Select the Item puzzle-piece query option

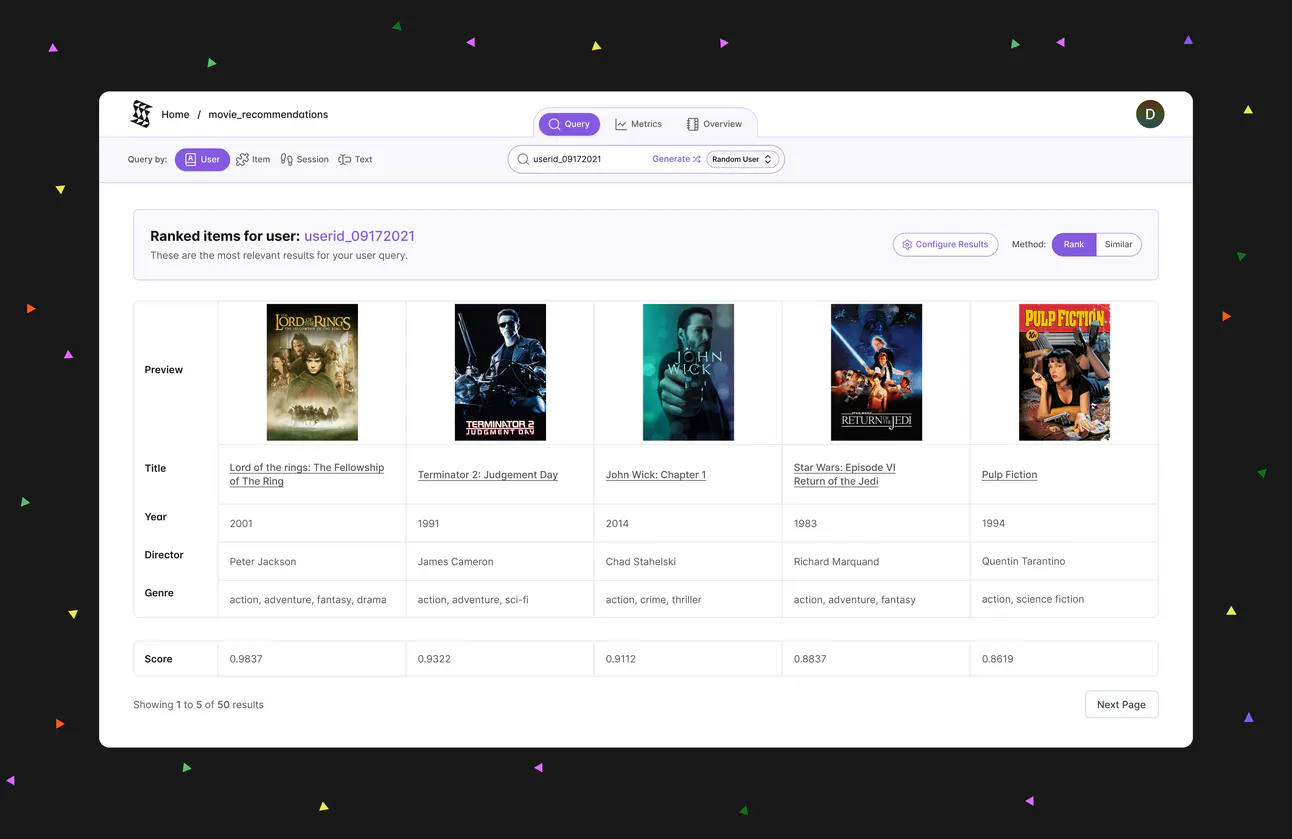click(x=242, y=159)
